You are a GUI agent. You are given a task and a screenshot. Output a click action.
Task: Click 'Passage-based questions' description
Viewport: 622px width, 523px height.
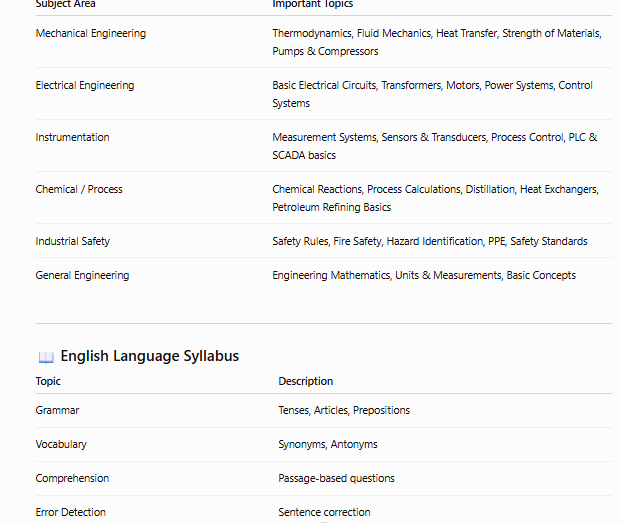(336, 479)
